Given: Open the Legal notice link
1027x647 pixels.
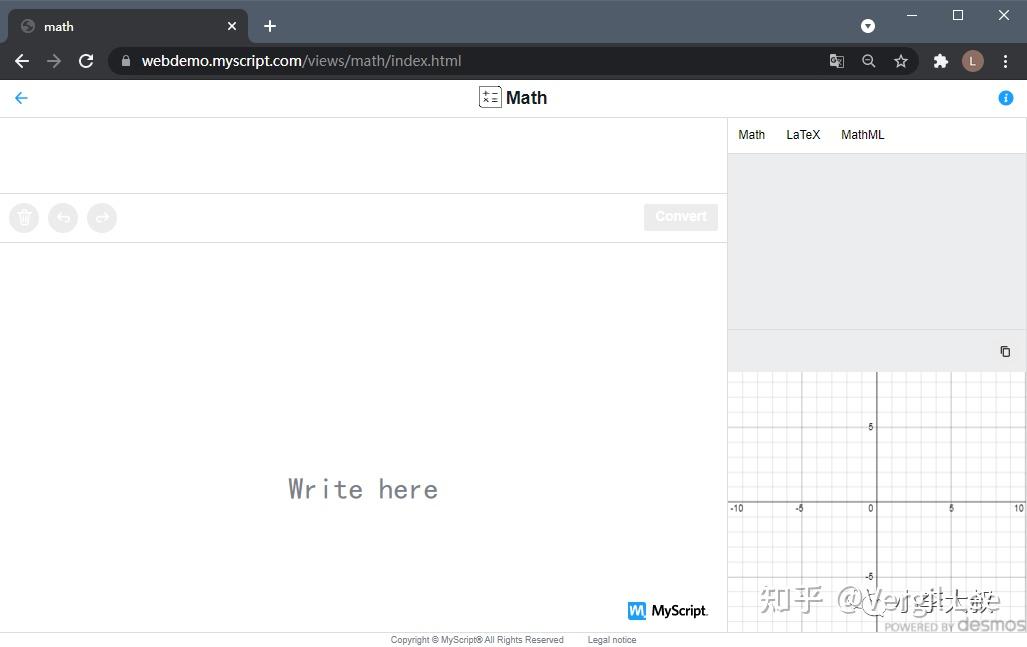Looking at the screenshot, I should click(611, 639).
